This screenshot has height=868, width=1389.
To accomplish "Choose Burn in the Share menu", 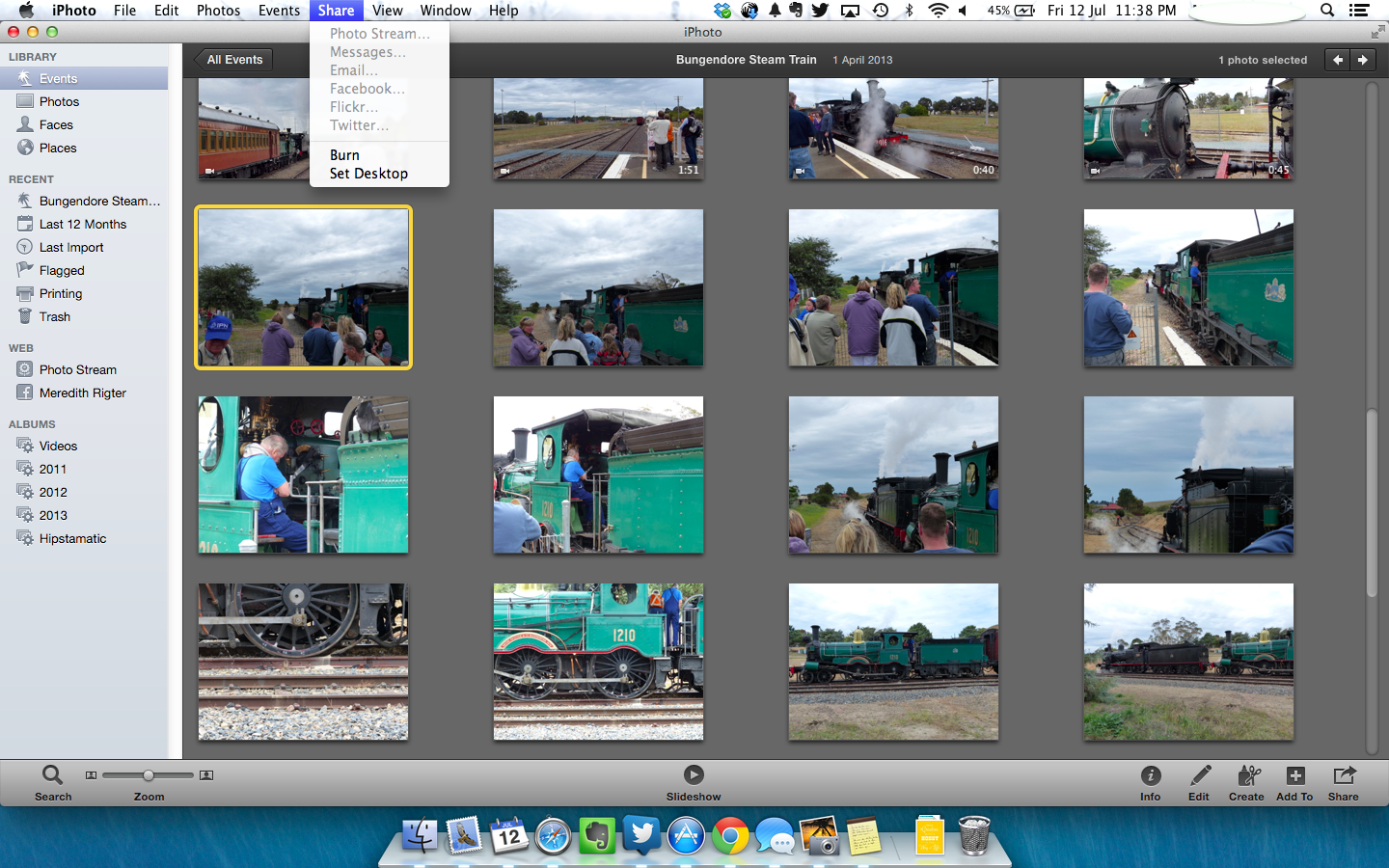I will 344,155.
